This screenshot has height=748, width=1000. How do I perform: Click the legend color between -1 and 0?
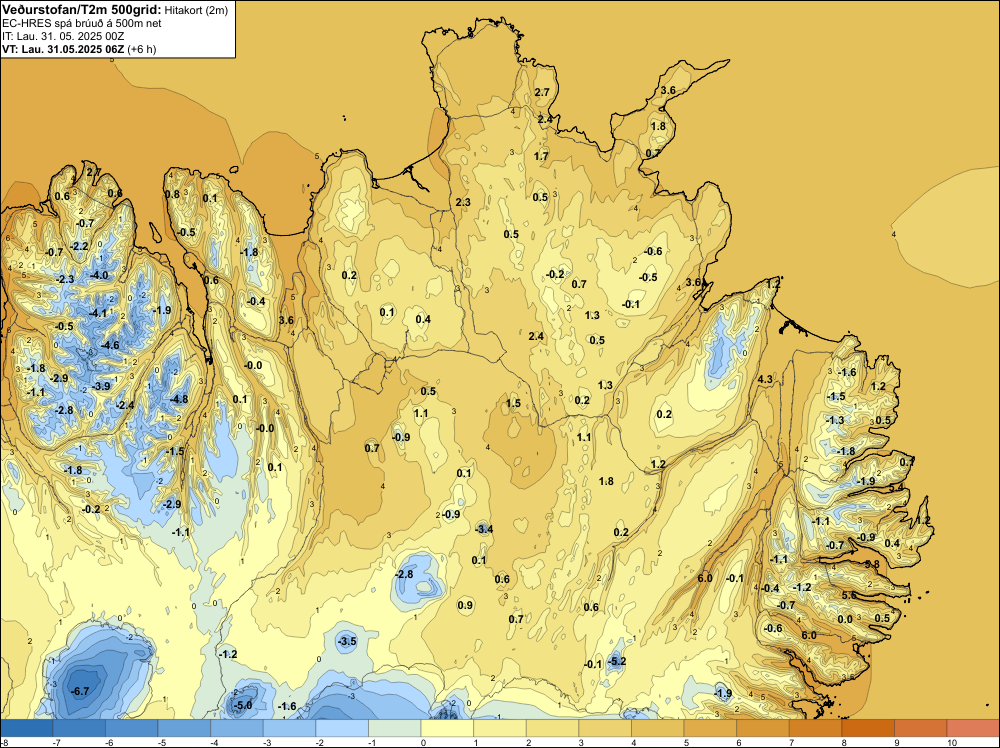tap(395, 728)
